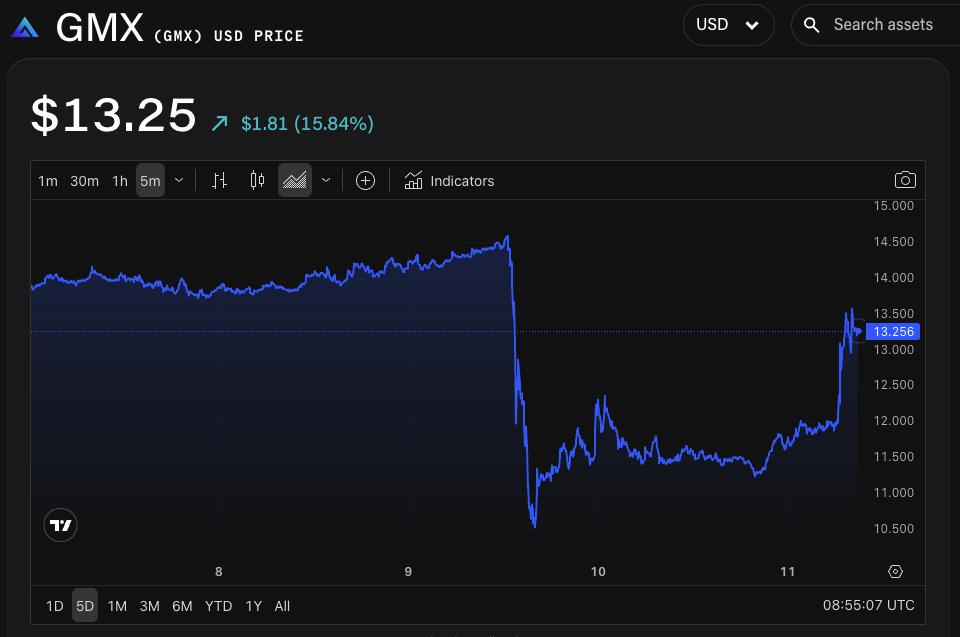This screenshot has width=960, height=637.
Task: Switch to the 1D timeframe tab
Action: point(54,606)
